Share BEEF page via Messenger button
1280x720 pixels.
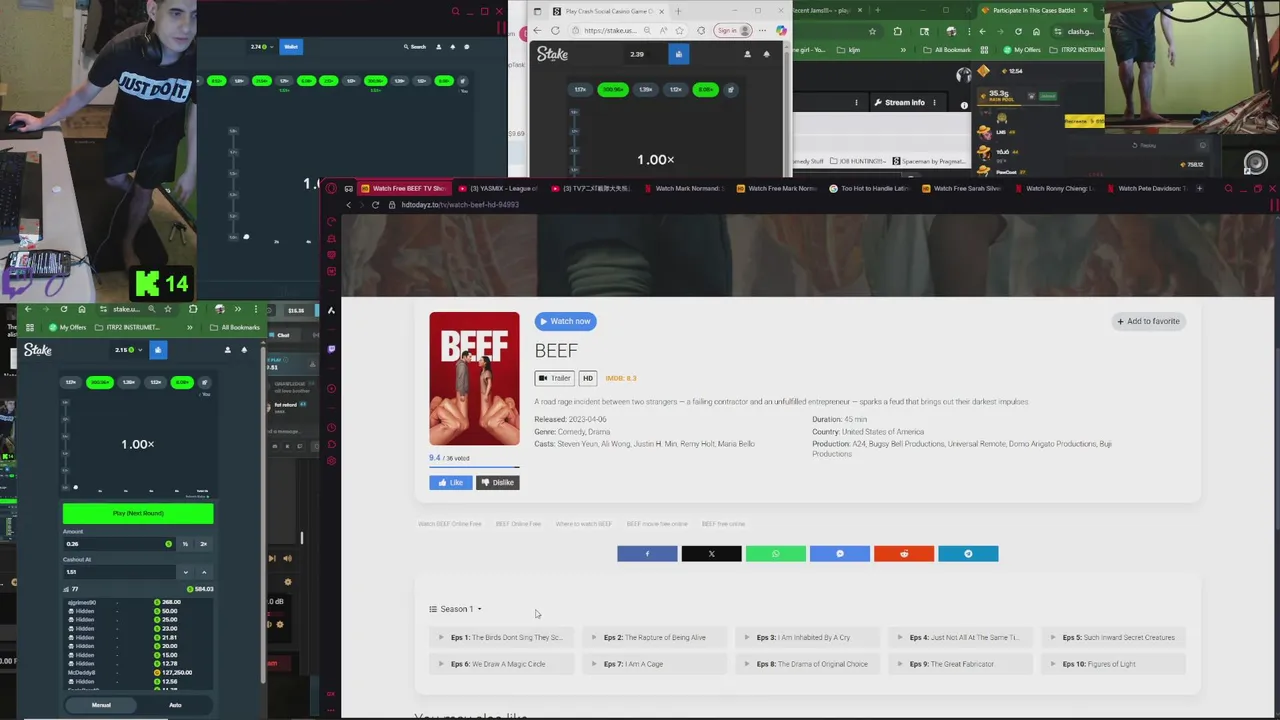(840, 554)
